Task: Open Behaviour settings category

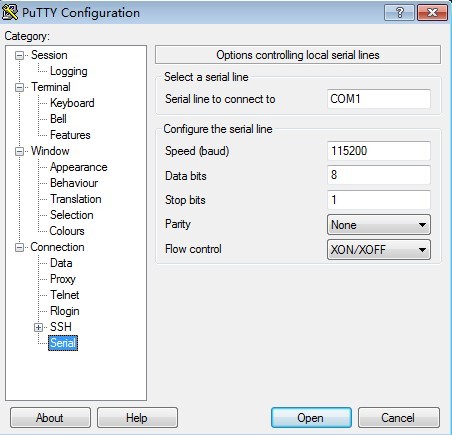Action: 74,183
